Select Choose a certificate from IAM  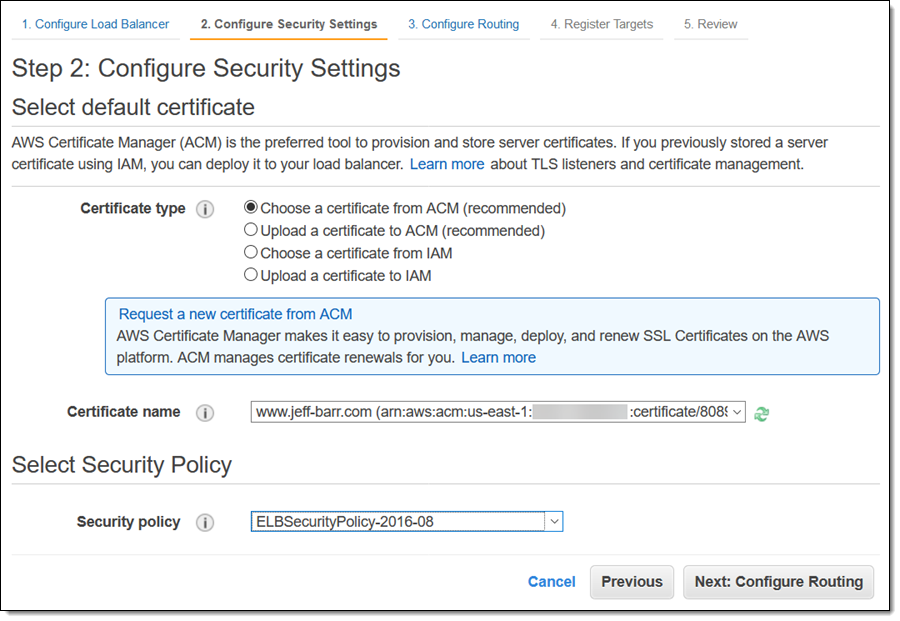251,252
